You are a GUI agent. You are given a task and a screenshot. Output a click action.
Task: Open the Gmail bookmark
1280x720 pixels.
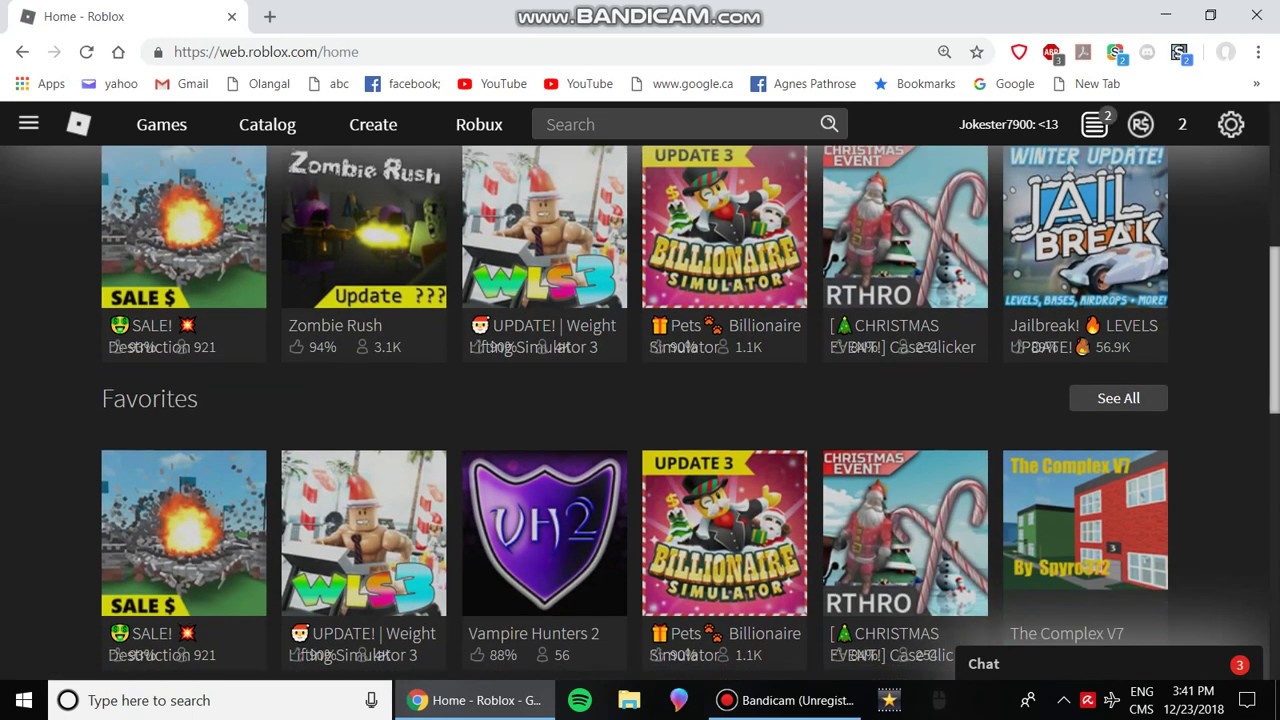(181, 84)
